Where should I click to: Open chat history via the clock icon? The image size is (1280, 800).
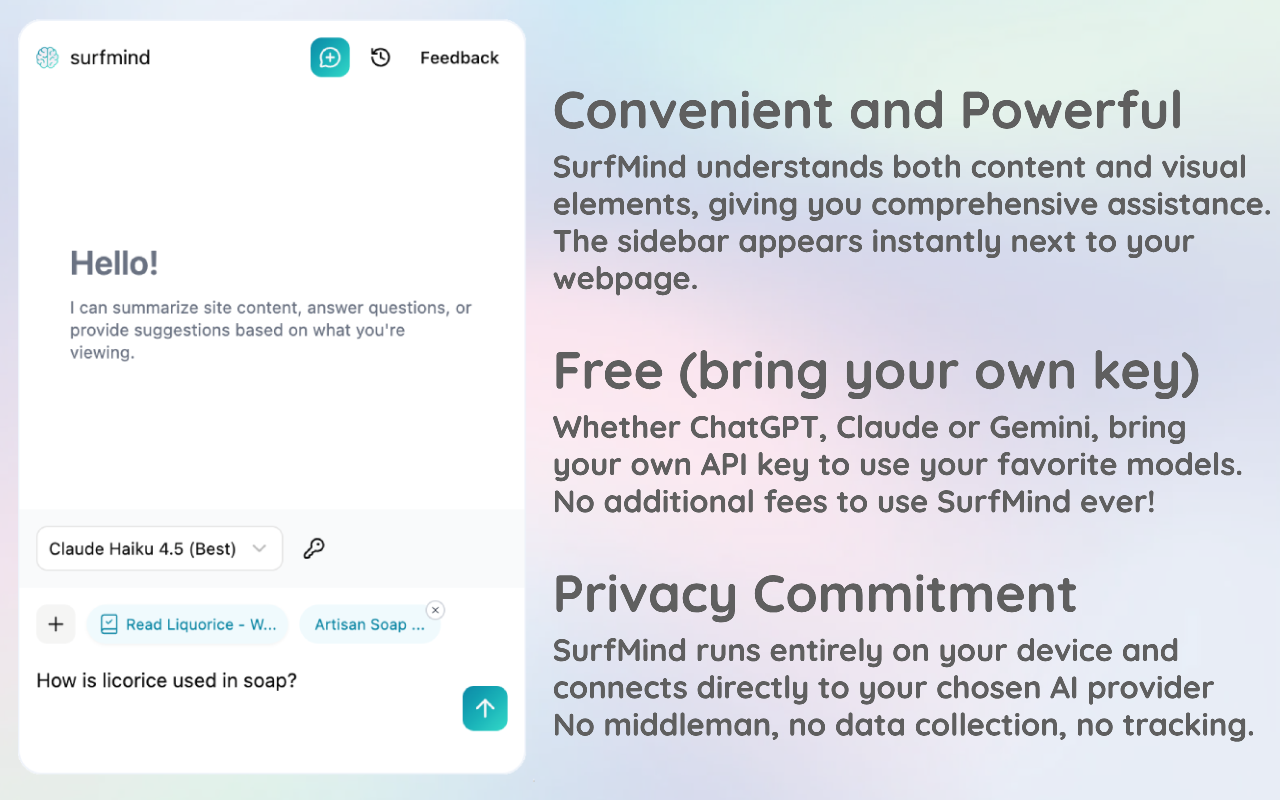coord(380,58)
